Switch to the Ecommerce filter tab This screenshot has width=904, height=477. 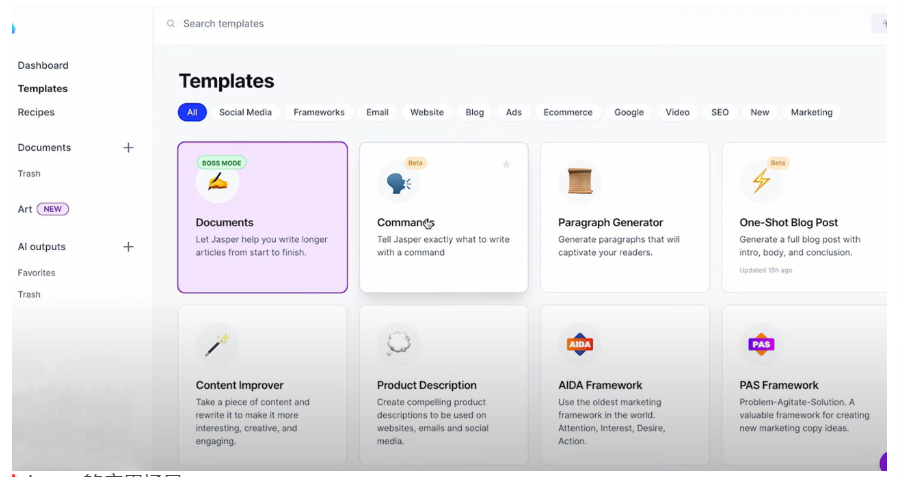568,113
